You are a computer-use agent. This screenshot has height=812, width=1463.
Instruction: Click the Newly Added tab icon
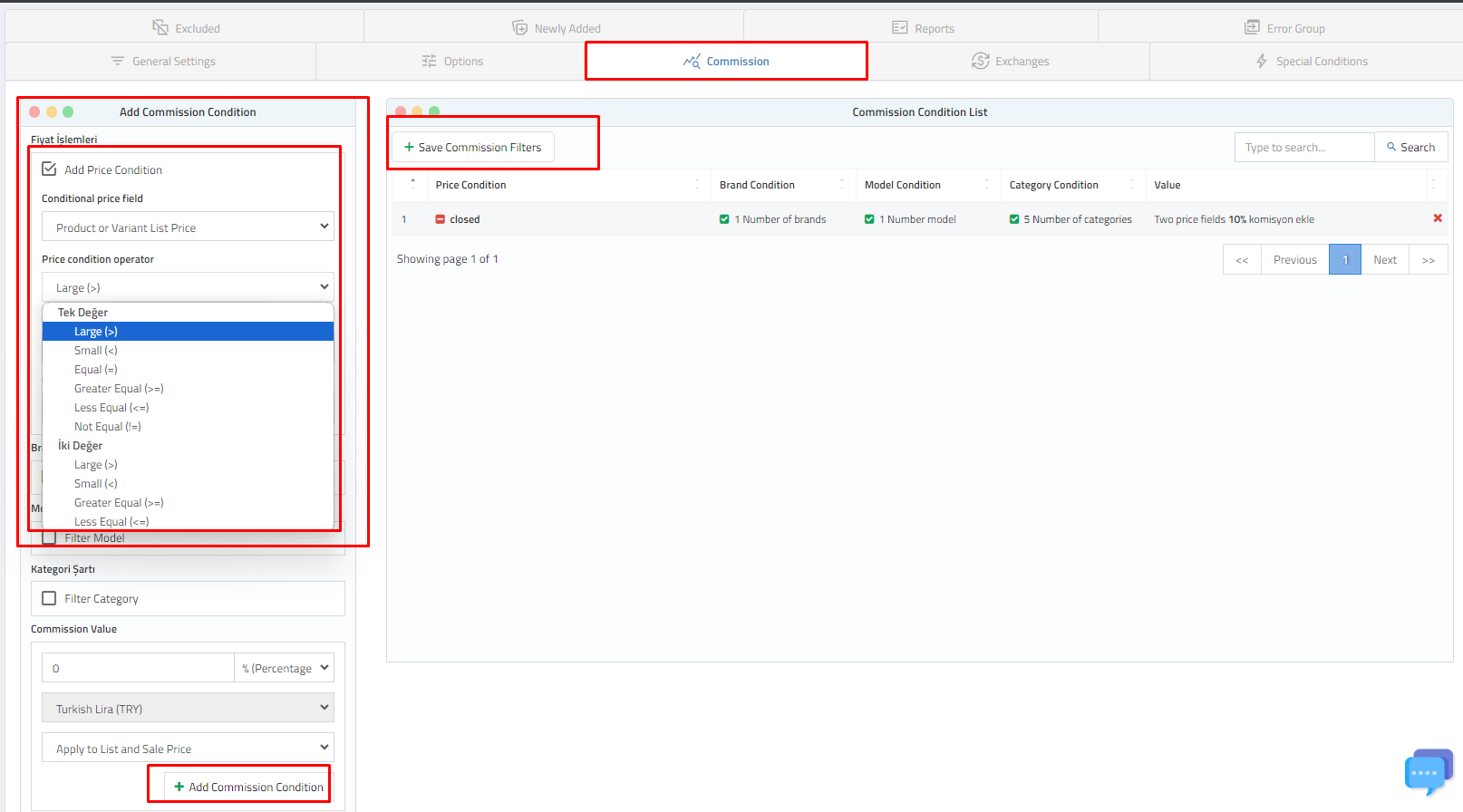519,28
